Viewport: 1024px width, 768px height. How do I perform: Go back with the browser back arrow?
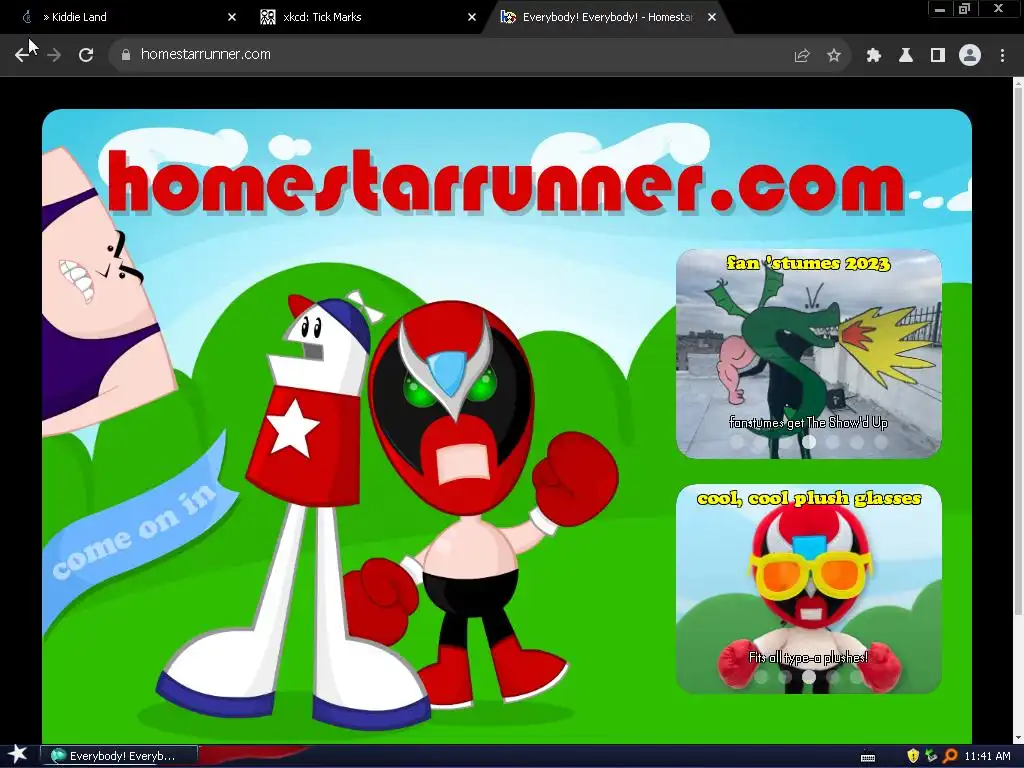click(22, 55)
